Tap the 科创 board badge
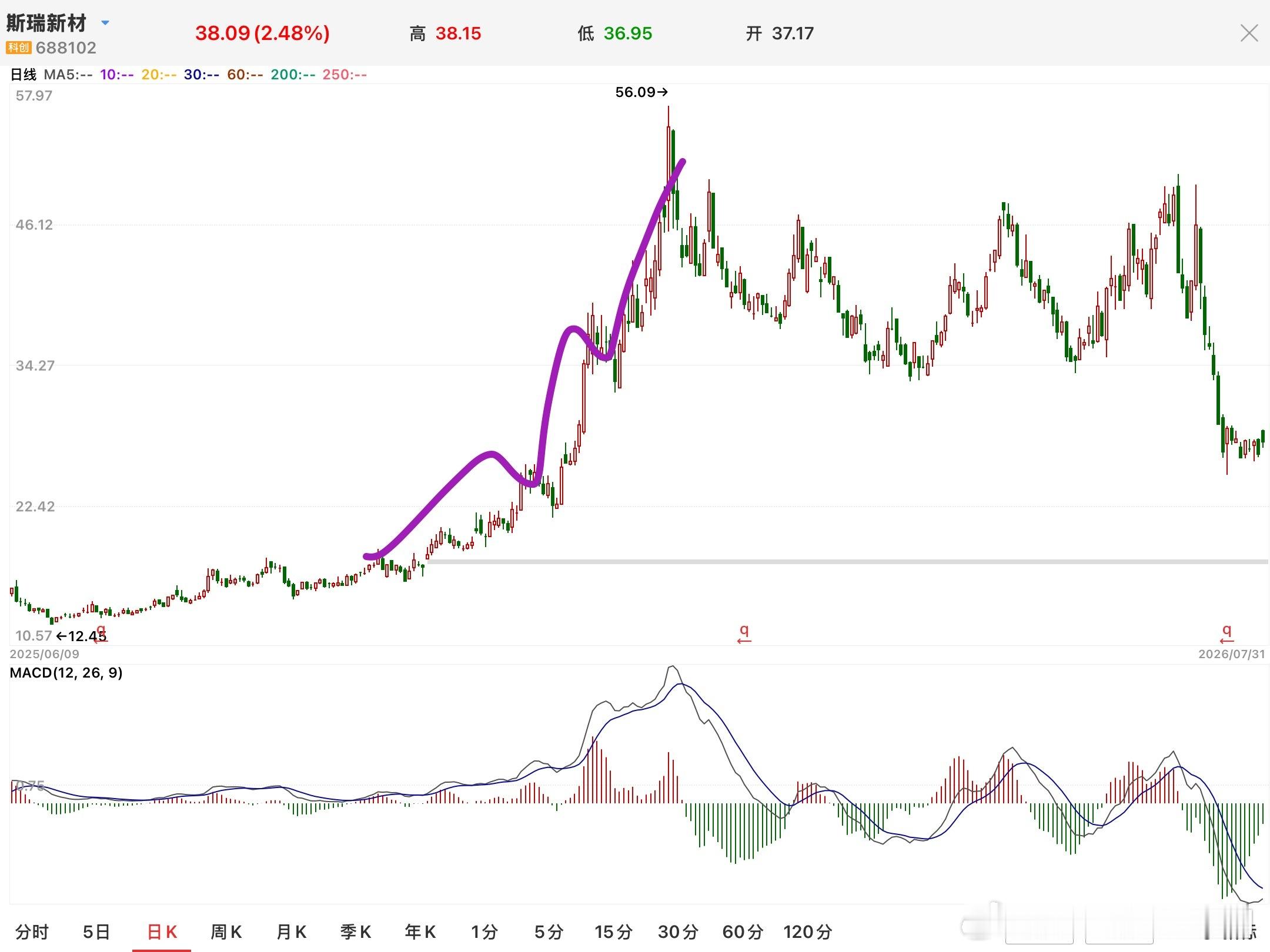The image size is (1270, 952). [18, 48]
